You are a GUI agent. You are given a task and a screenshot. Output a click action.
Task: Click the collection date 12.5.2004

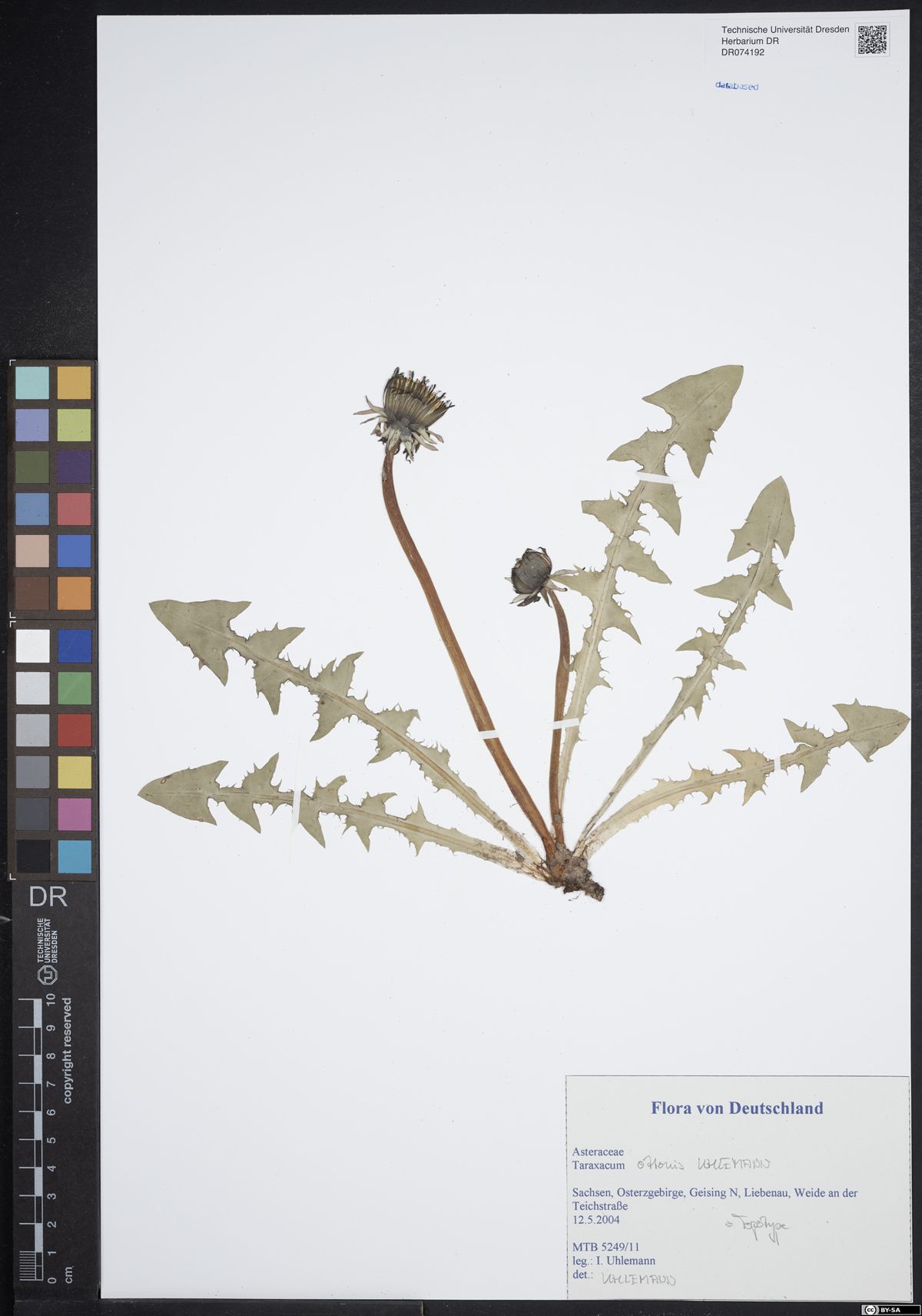pyautogui.click(x=595, y=1219)
